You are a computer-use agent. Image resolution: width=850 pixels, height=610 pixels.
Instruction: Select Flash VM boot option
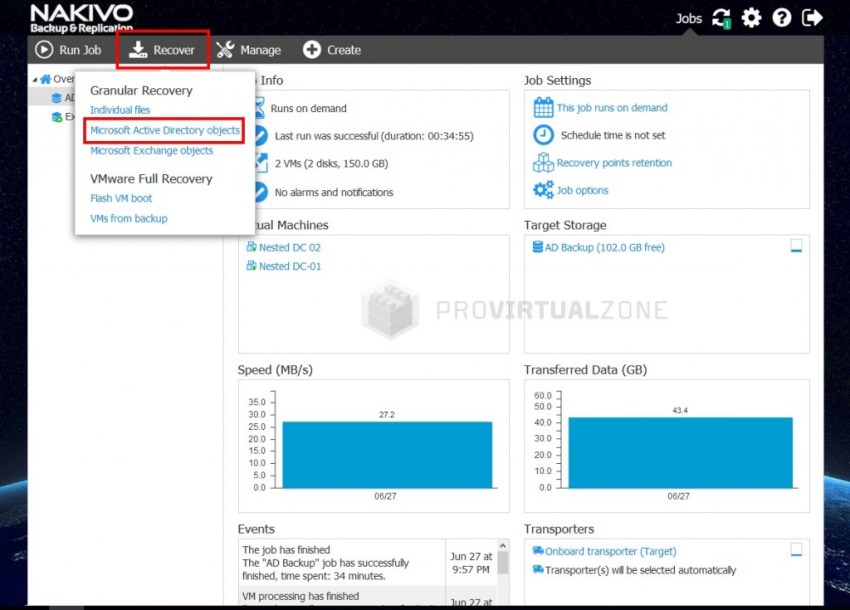121,198
